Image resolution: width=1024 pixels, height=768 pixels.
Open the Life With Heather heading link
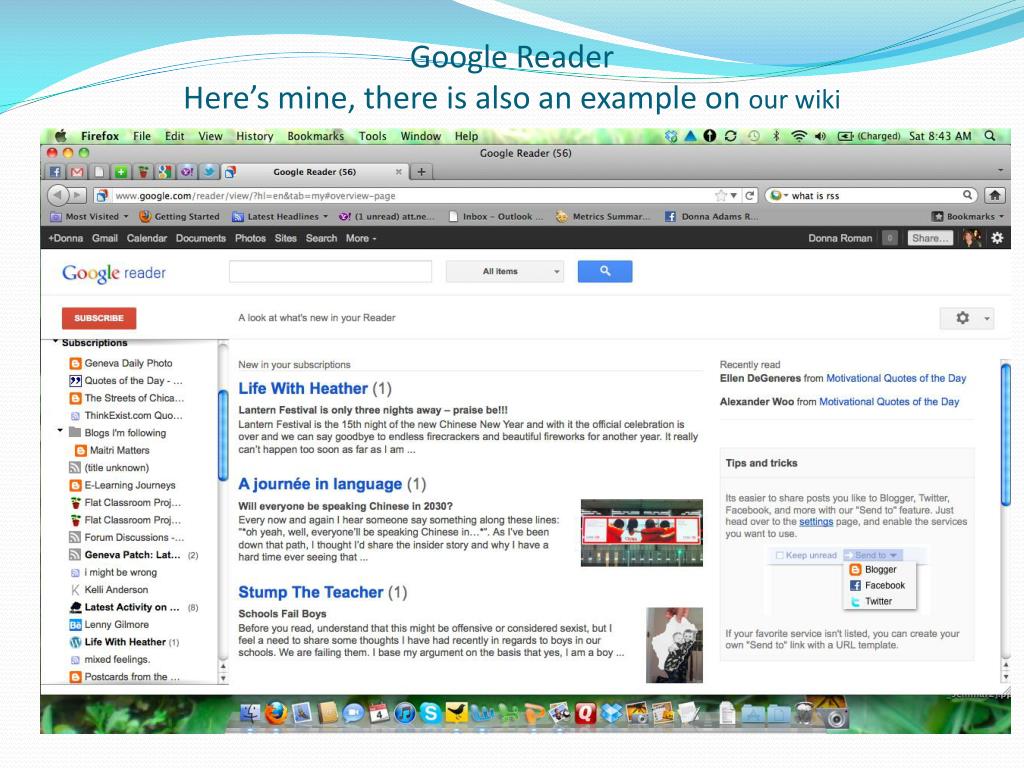point(303,389)
